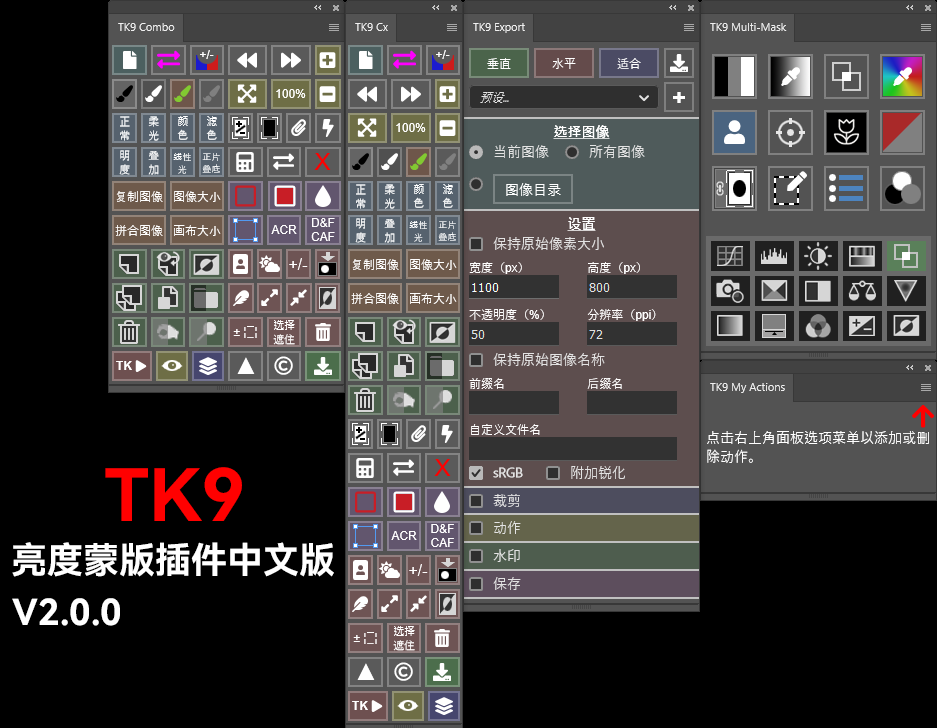Image resolution: width=937 pixels, height=728 pixels.
Task: Open the color wheel icon in TK9 Multi-Mask
Action: (901, 77)
